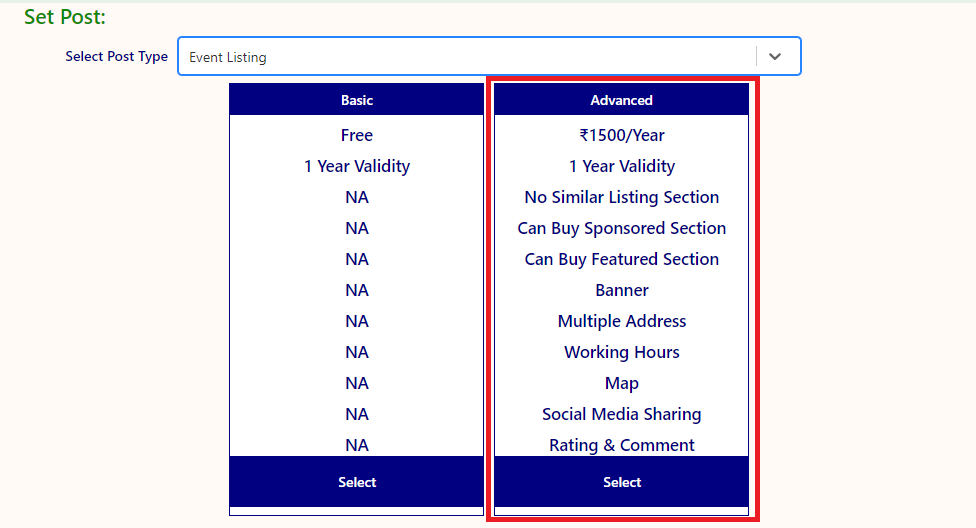
Task: Click the No Similar Listing Section feature
Action: click(x=621, y=197)
